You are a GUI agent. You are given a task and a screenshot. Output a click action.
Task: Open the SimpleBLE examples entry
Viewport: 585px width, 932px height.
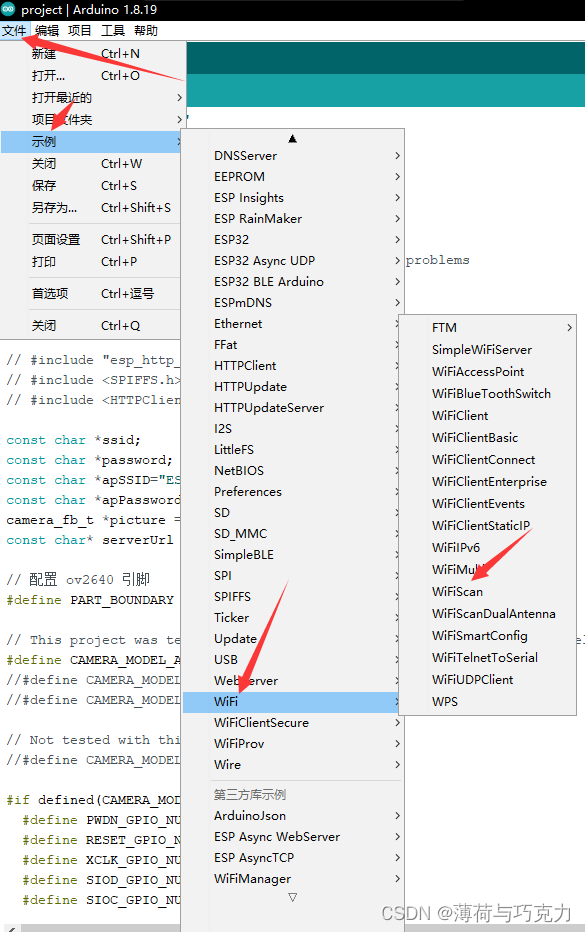point(291,555)
